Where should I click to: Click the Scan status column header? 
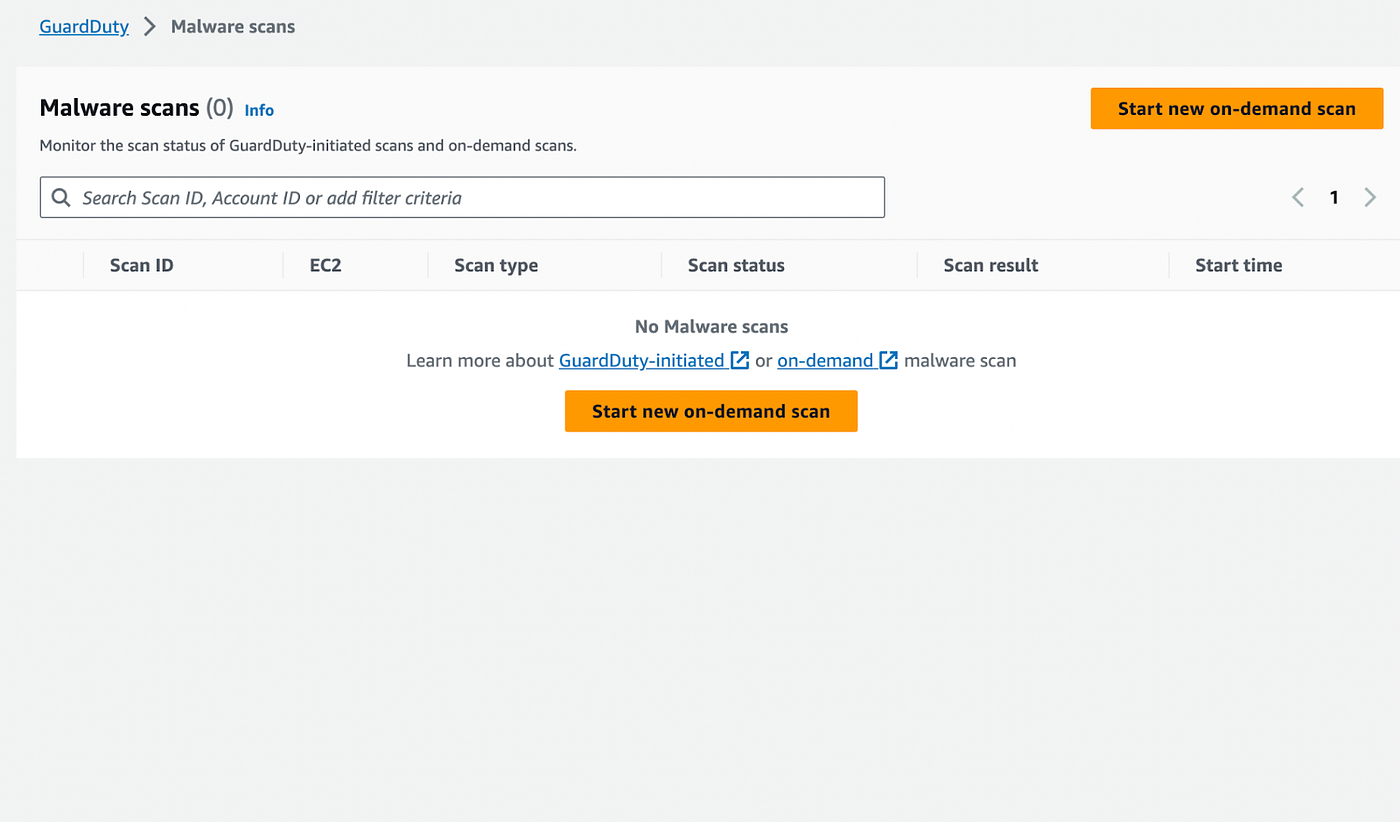[x=736, y=265]
